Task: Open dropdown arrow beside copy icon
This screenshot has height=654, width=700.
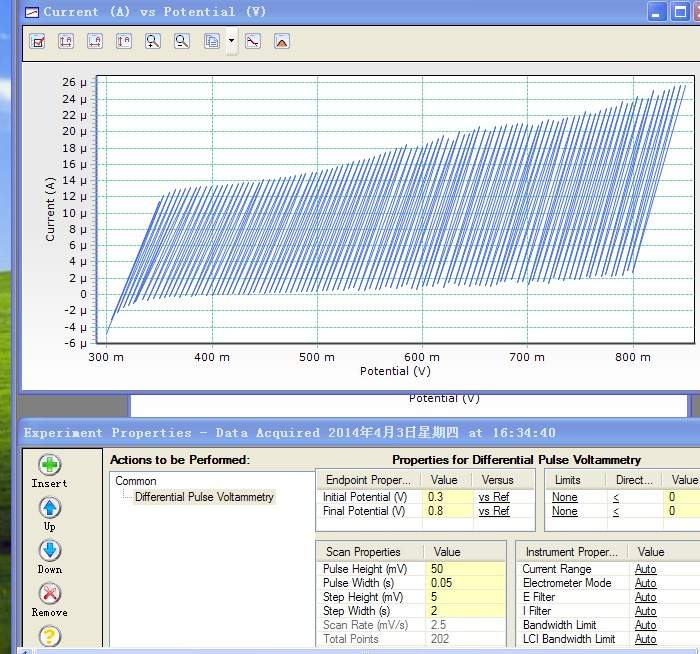Action: [231, 41]
